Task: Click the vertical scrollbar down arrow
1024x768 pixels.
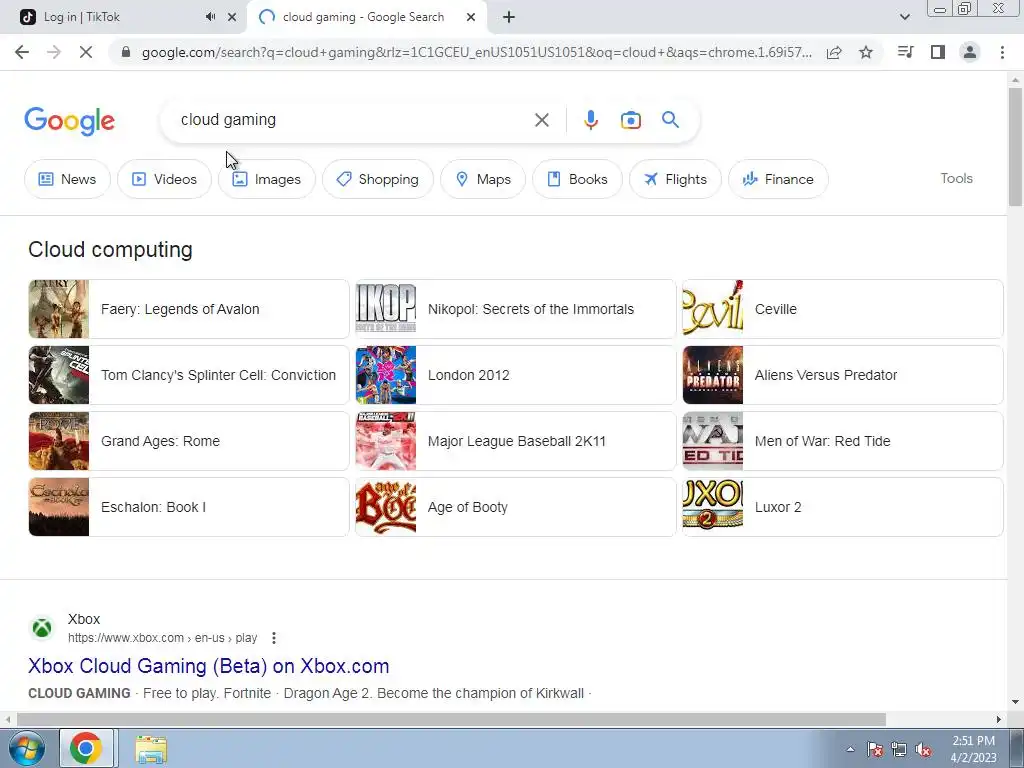Action: (1015, 703)
